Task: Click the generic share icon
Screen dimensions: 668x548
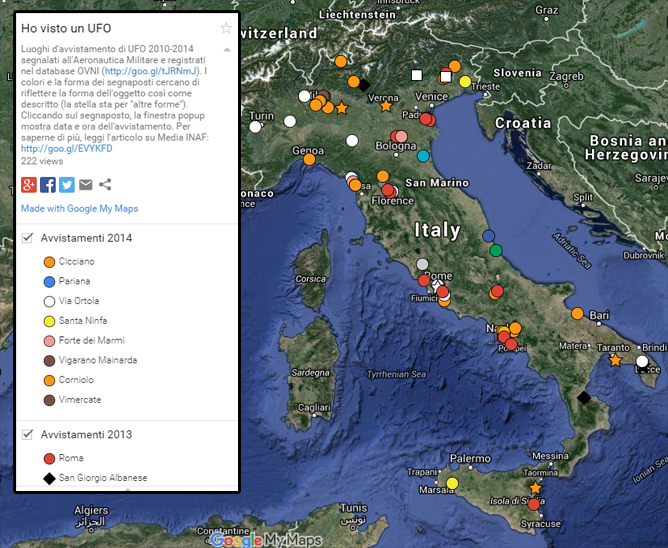Action: [x=105, y=184]
